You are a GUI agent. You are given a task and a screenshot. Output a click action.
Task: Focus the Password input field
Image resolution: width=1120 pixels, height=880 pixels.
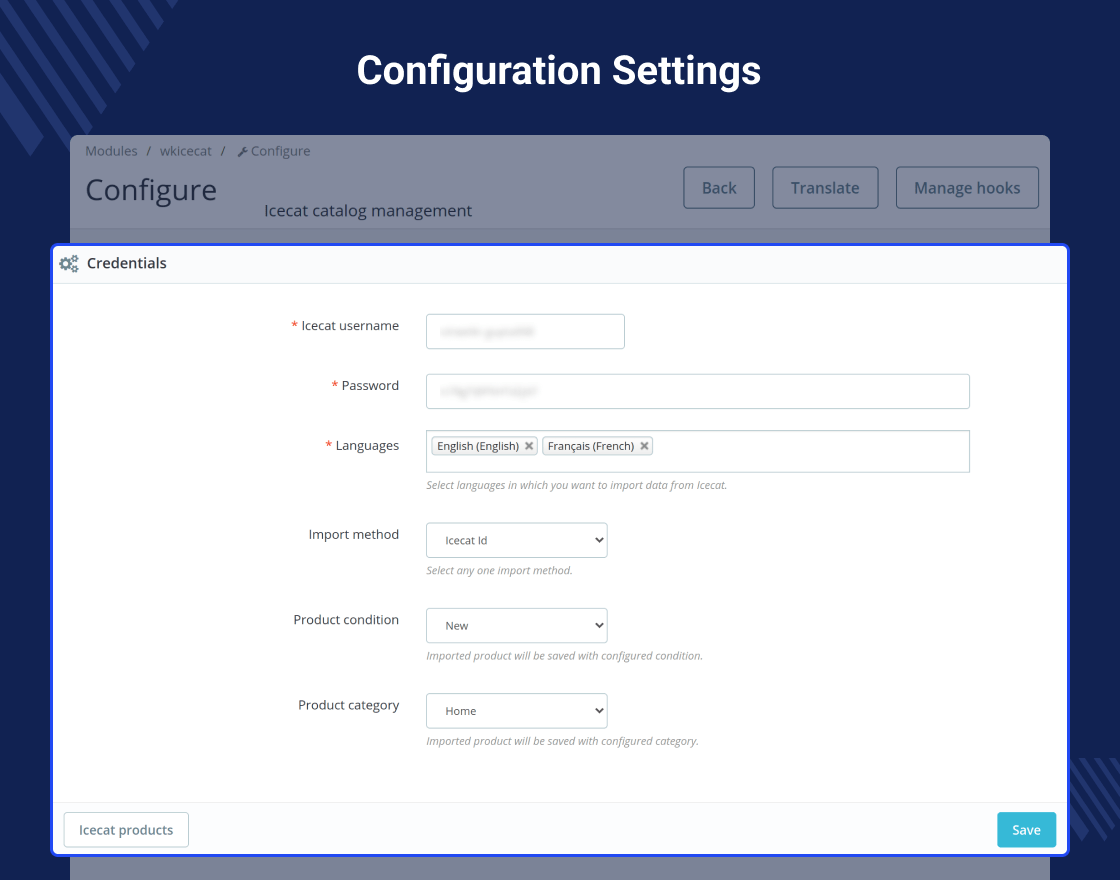pyautogui.click(x=698, y=391)
